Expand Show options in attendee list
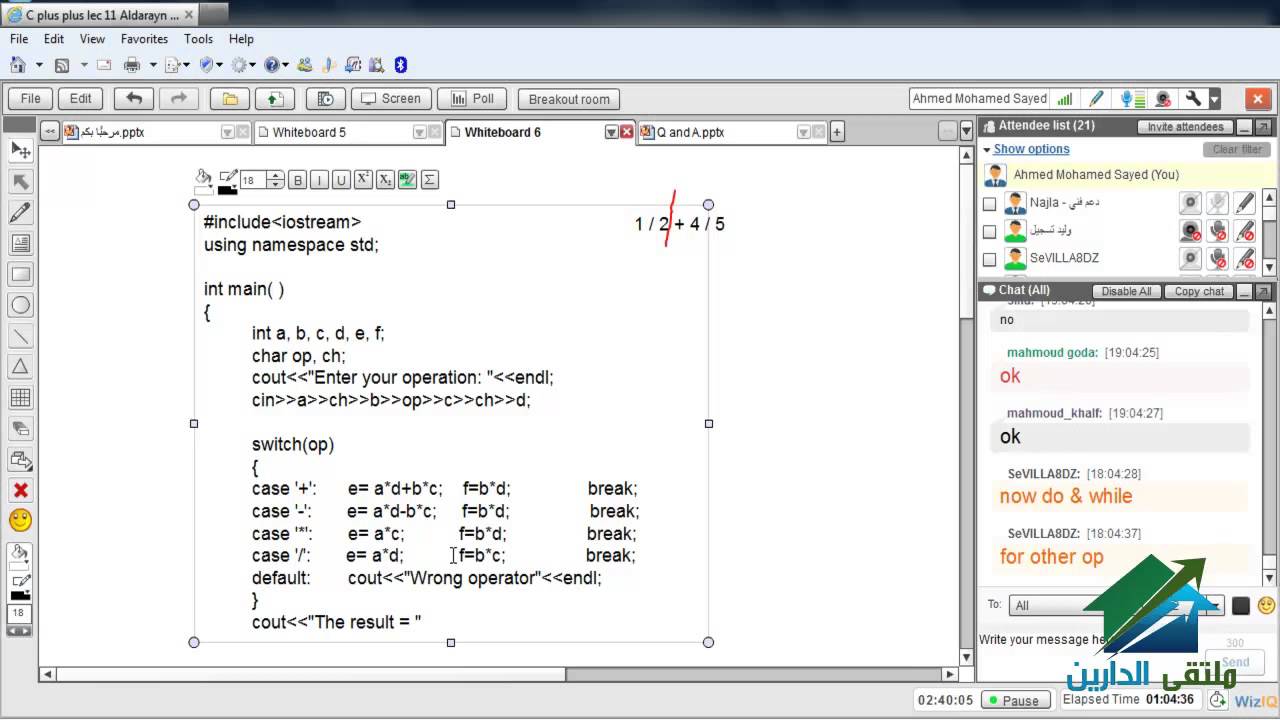The width and height of the screenshot is (1280, 720). (x=1031, y=149)
